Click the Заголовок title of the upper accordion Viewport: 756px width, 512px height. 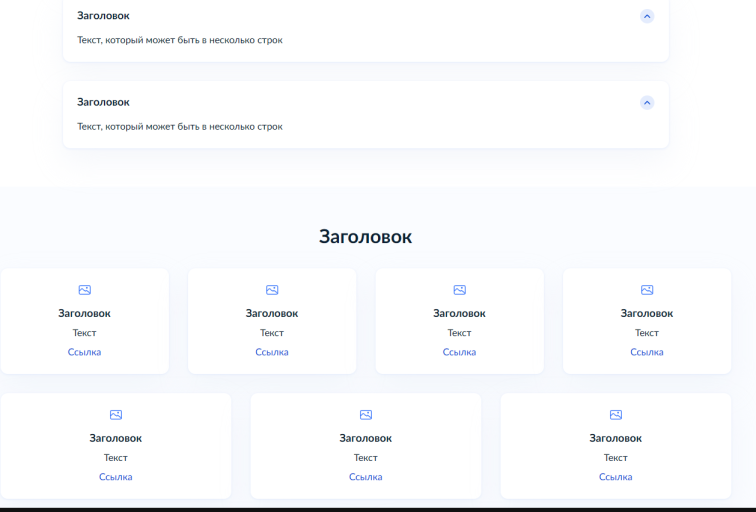(x=103, y=16)
